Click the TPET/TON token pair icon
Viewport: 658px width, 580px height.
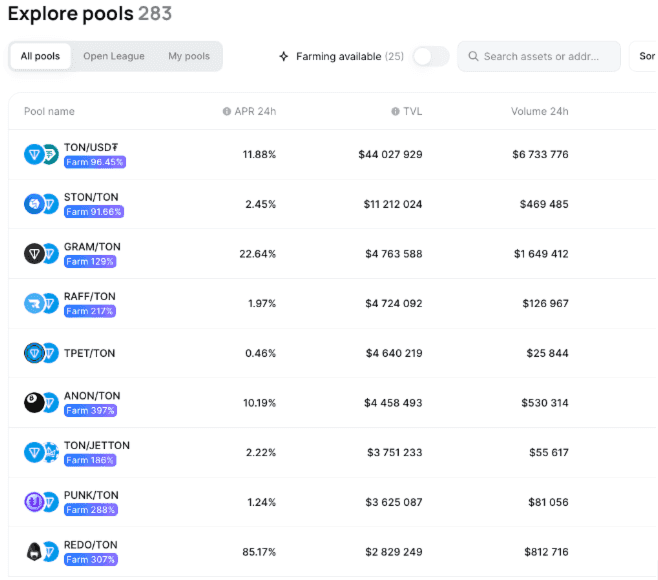coord(41,353)
